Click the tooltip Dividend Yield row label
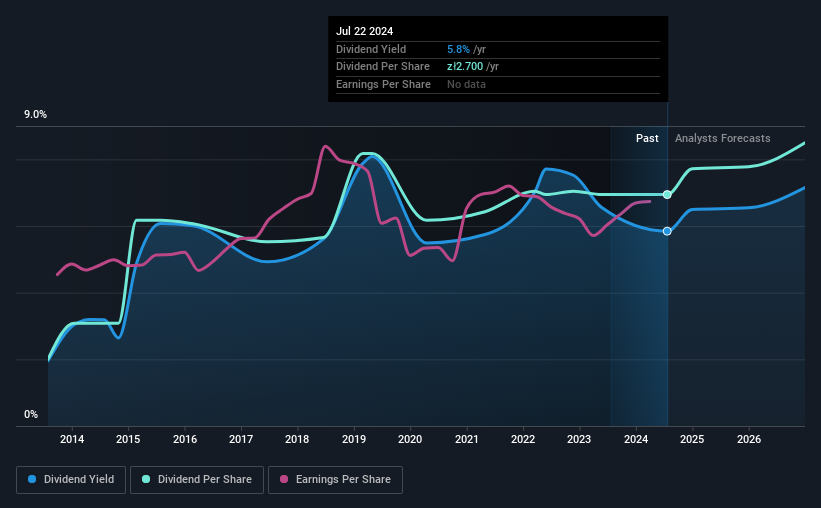Screen dimensions: 821x508 [x=371, y=49]
